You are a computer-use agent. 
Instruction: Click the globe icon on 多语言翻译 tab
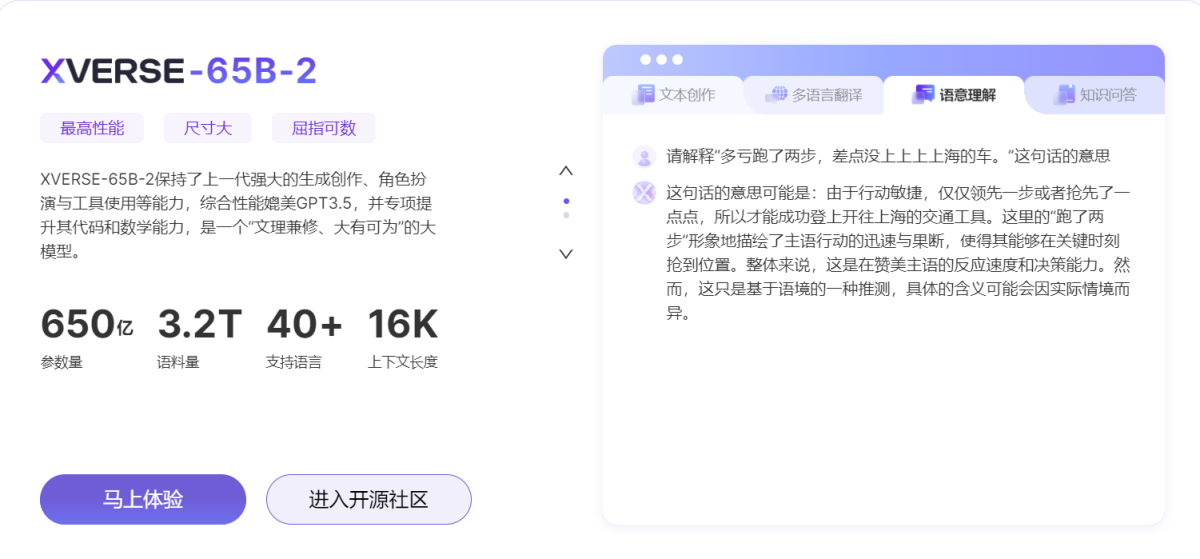pos(776,95)
